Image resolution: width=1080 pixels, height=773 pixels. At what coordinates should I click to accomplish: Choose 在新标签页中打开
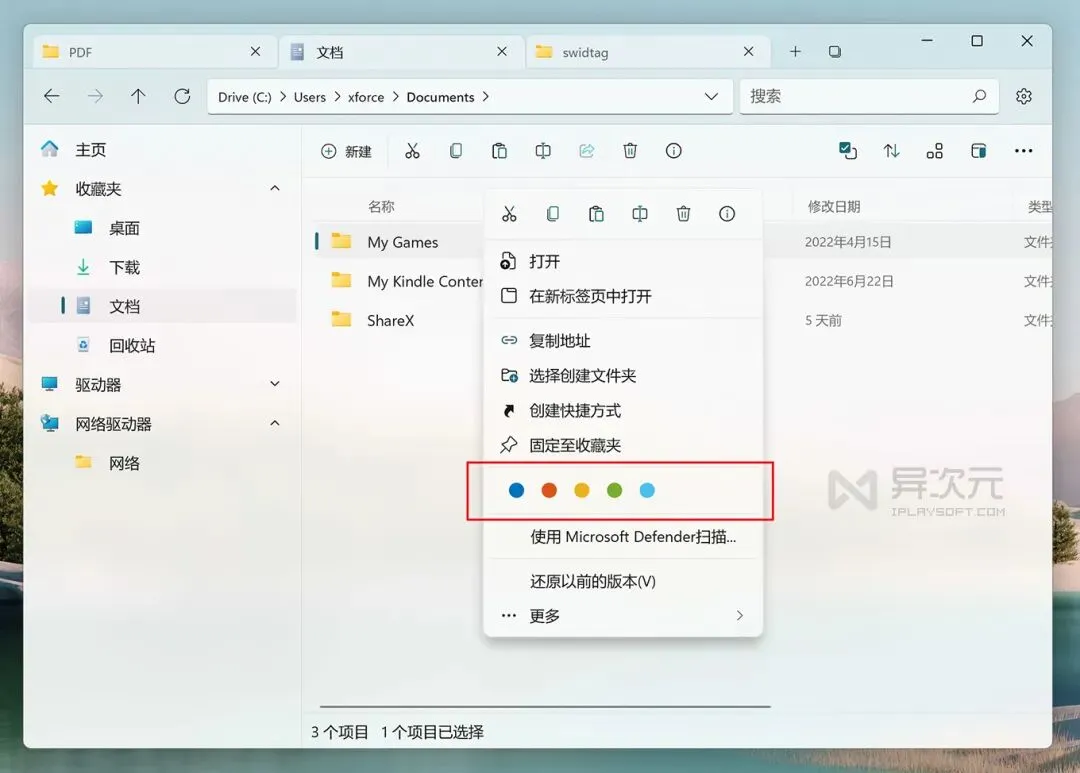[623, 296]
